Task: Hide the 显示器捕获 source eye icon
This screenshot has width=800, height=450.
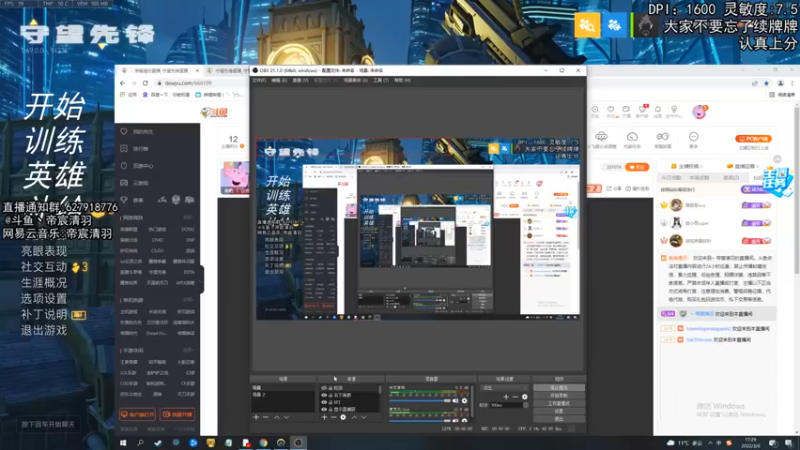Action: click(x=324, y=409)
